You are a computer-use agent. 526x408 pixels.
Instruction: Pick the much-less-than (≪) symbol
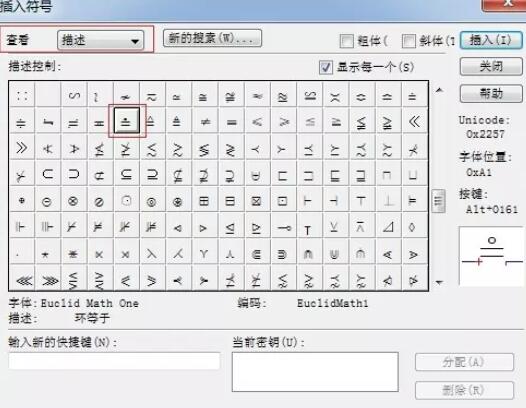[x=415, y=121]
